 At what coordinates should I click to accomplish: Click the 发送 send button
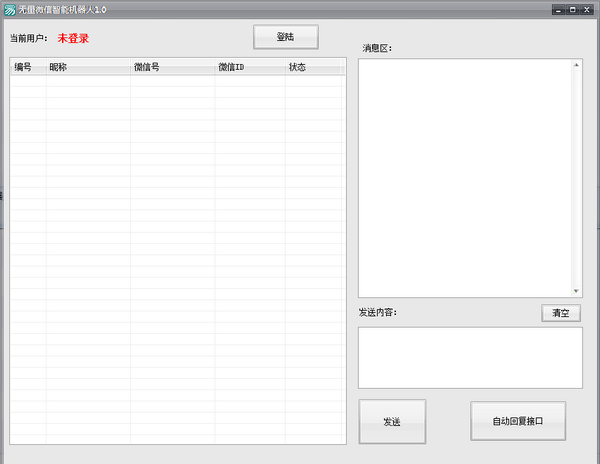[x=392, y=422]
